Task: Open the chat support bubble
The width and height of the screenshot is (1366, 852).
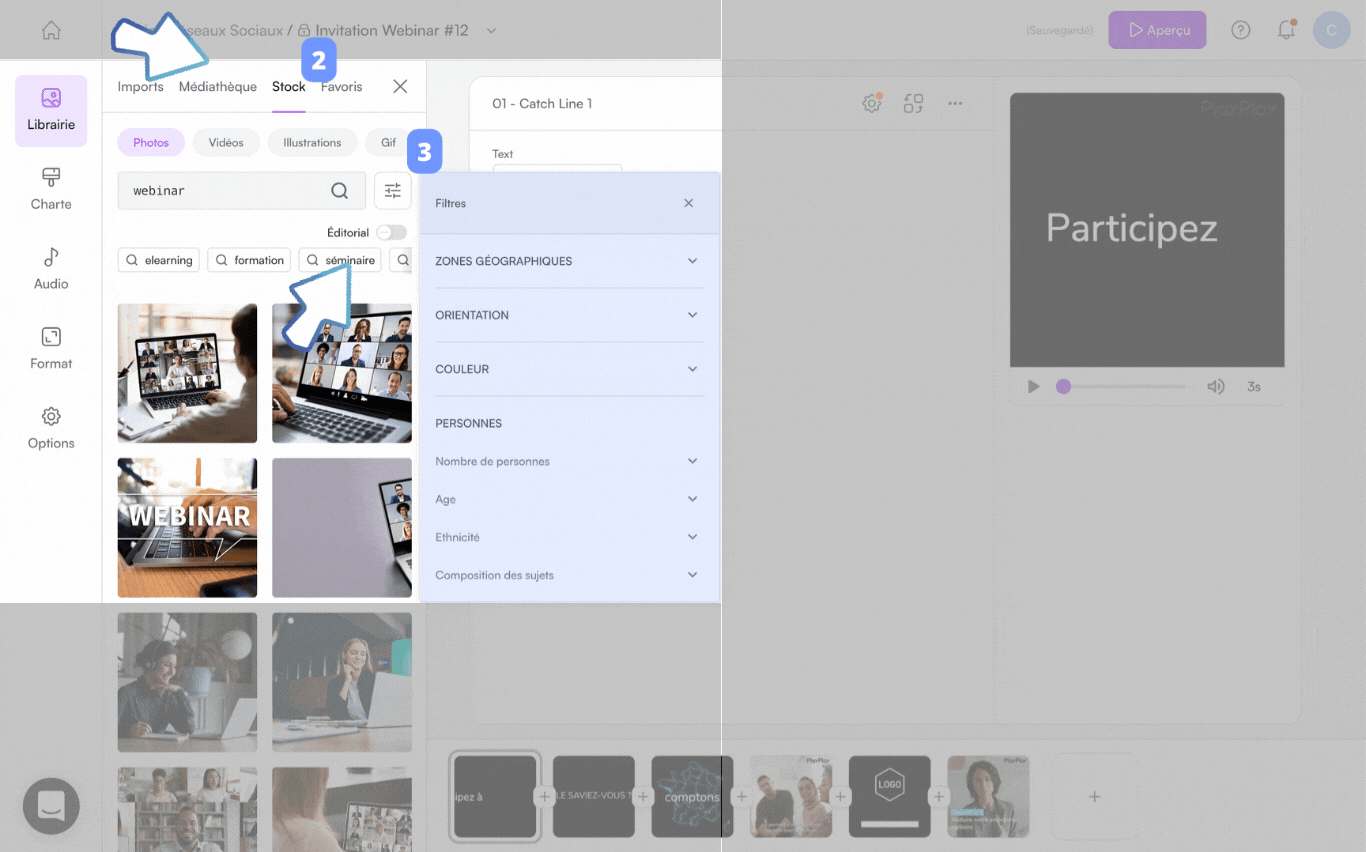Action: (x=51, y=805)
